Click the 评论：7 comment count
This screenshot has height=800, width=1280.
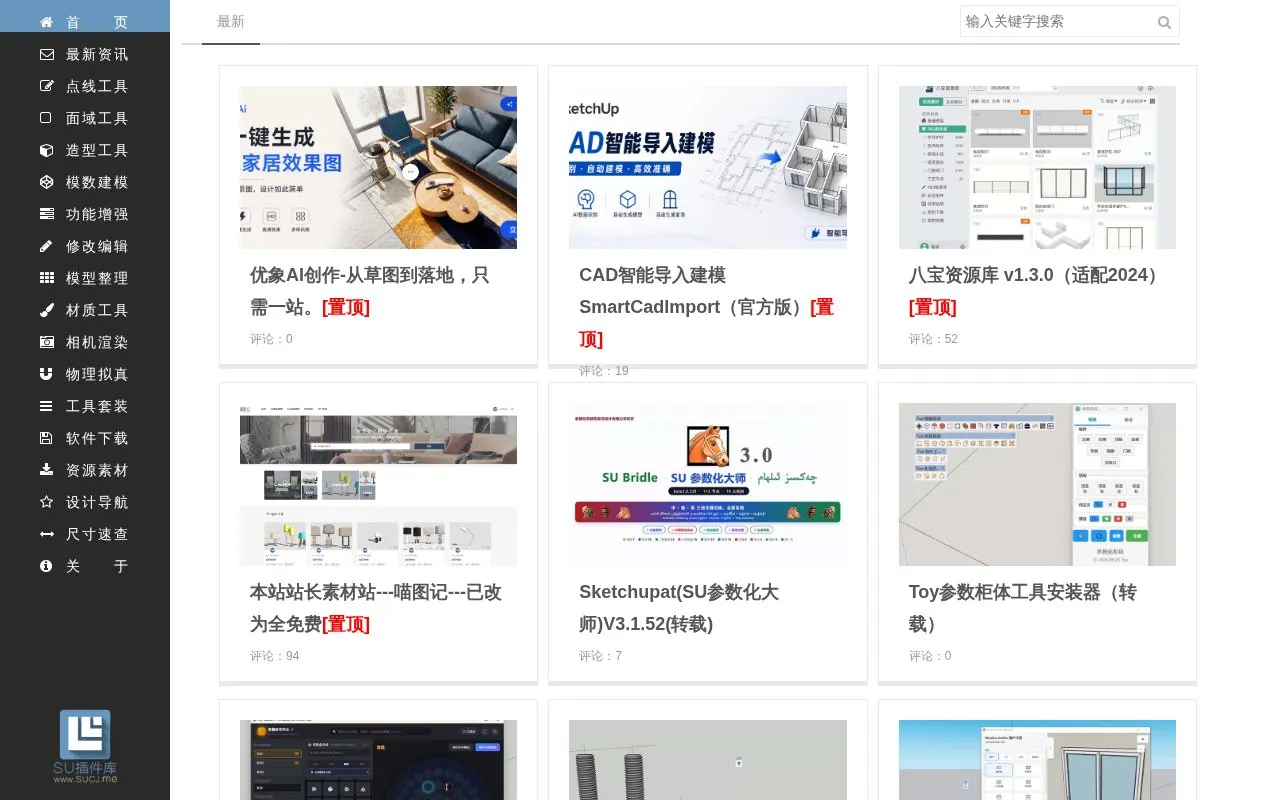(600, 656)
